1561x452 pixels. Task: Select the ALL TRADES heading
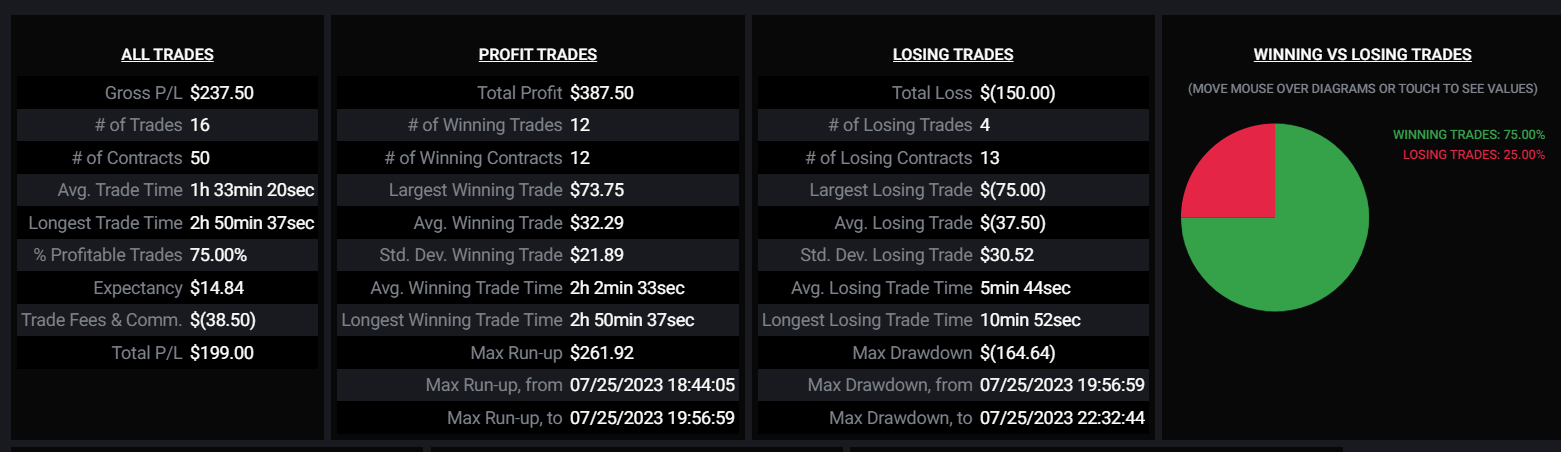[x=167, y=55]
